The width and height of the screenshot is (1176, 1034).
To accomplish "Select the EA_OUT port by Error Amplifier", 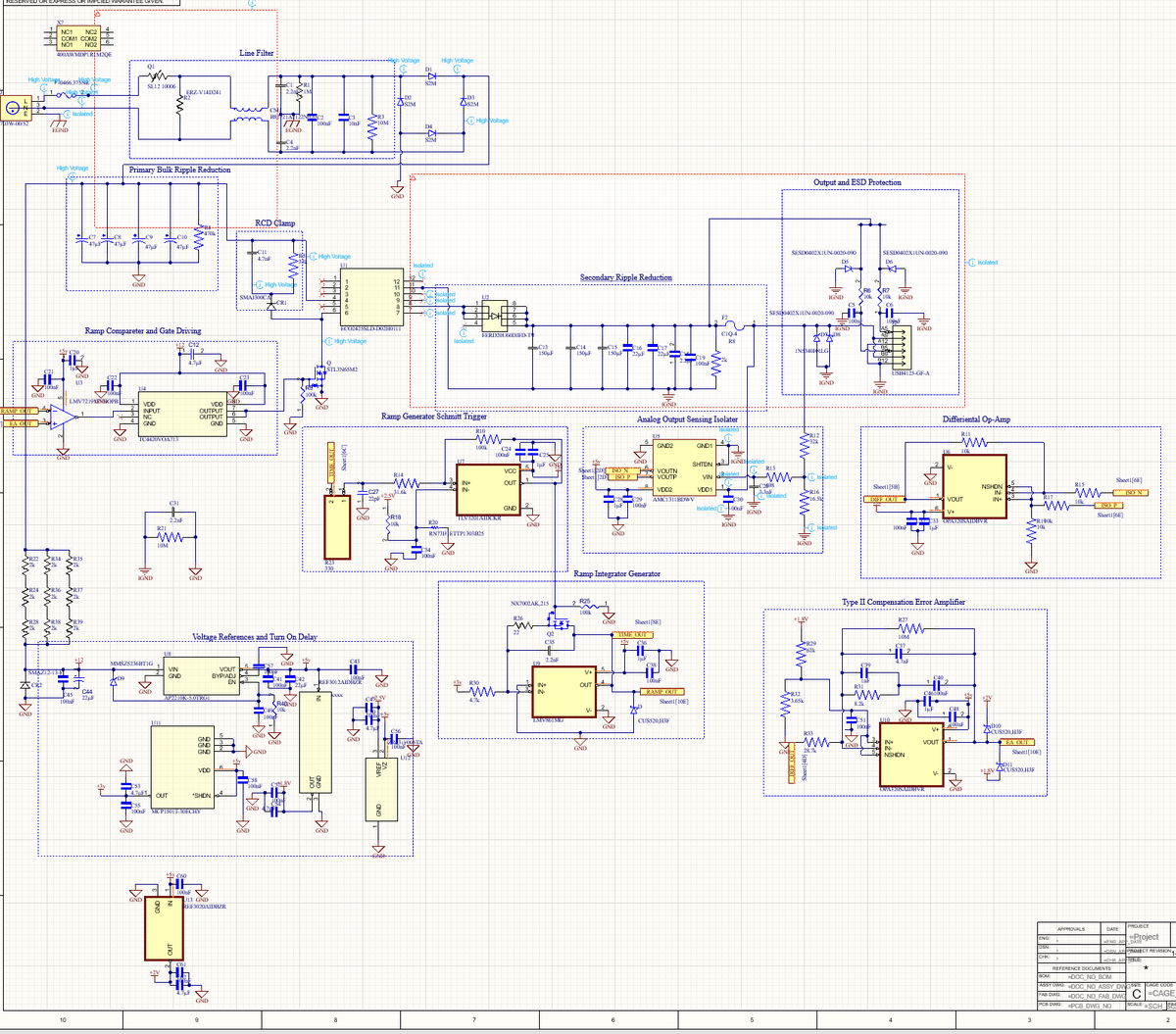I will 1016,744.
